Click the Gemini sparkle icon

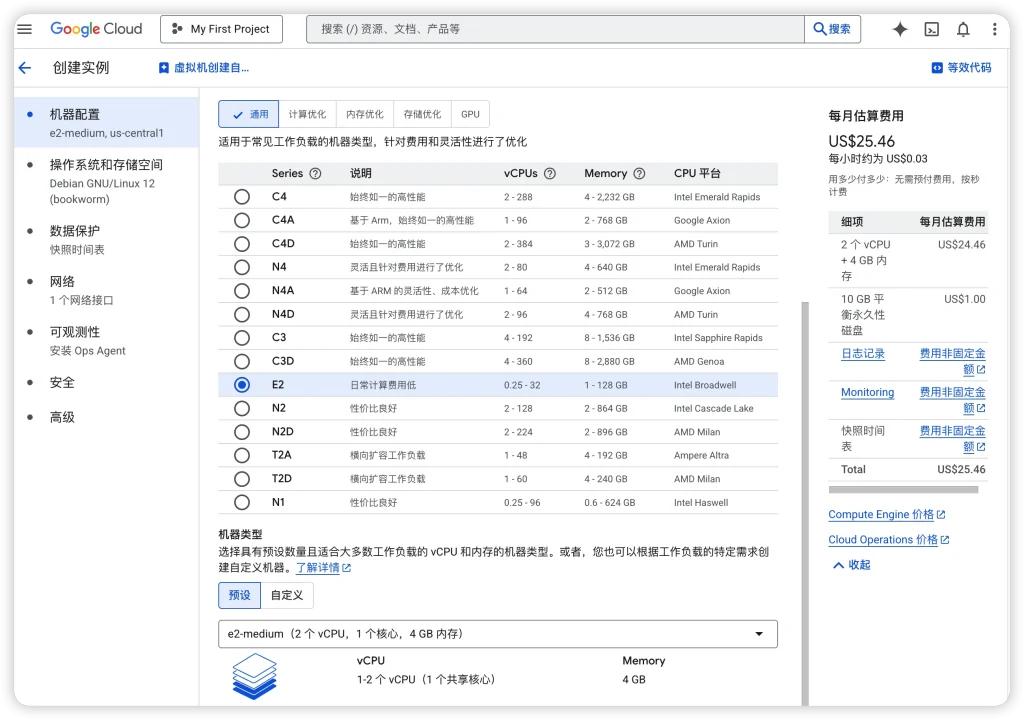(x=899, y=29)
